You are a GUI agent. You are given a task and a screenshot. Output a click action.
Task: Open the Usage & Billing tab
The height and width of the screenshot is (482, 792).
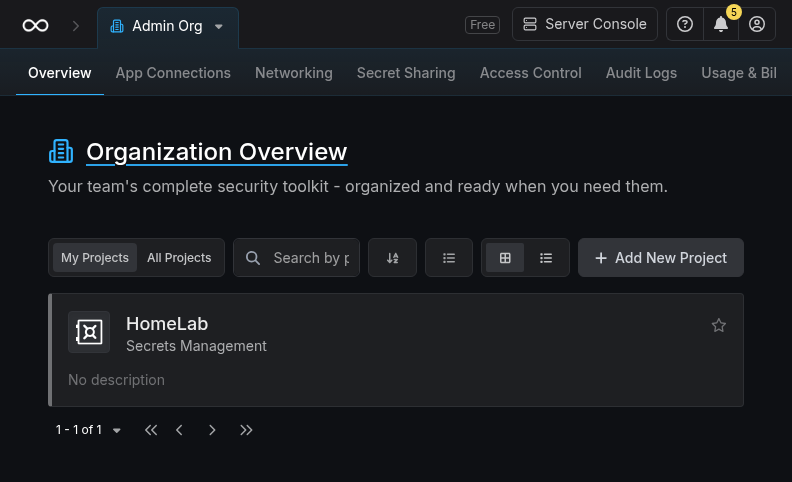point(739,73)
